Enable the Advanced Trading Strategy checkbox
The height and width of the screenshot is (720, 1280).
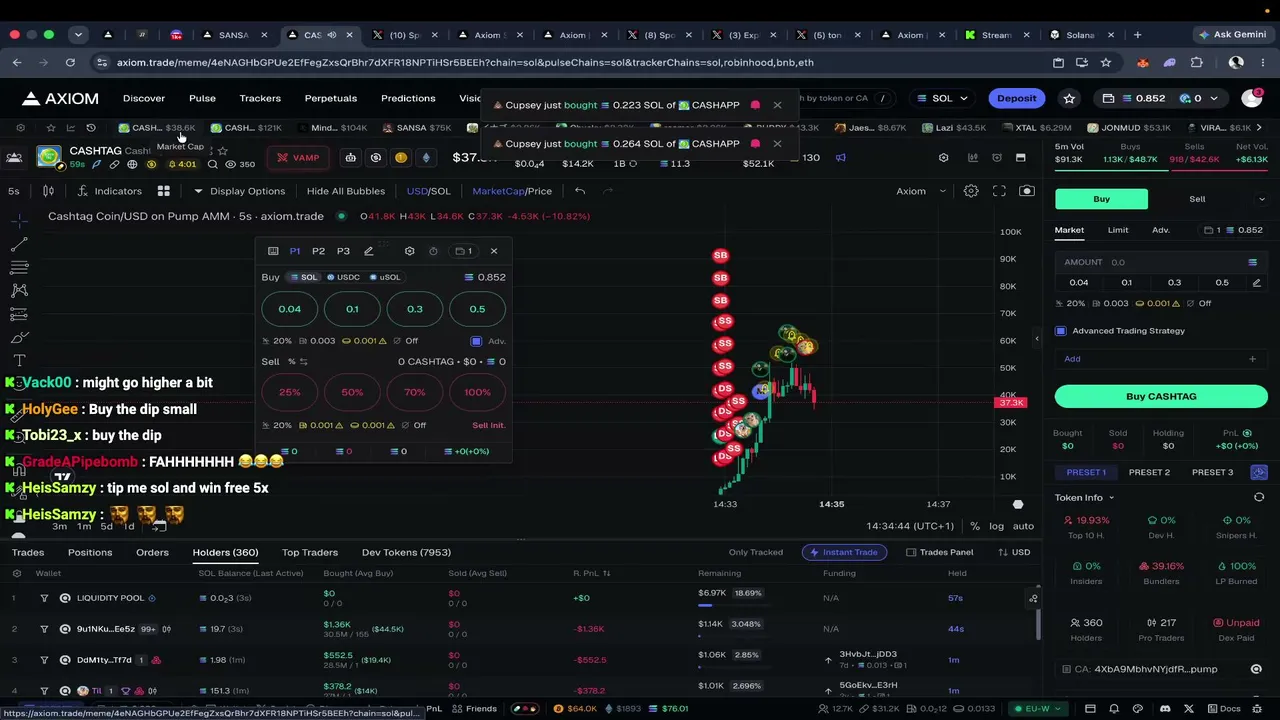click(1061, 331)
